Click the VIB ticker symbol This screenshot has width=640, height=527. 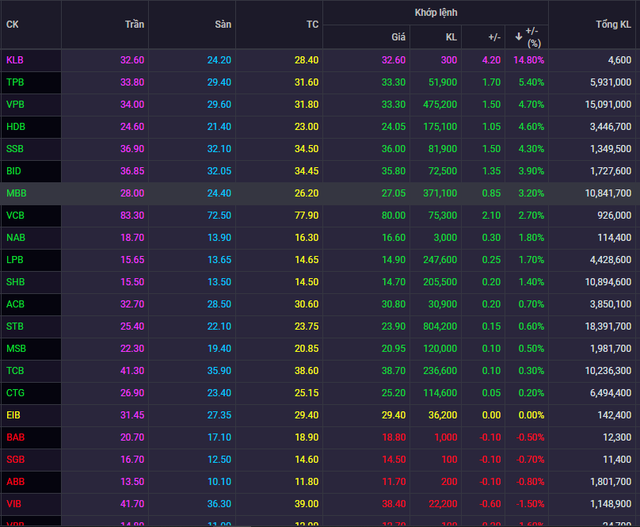14,503
